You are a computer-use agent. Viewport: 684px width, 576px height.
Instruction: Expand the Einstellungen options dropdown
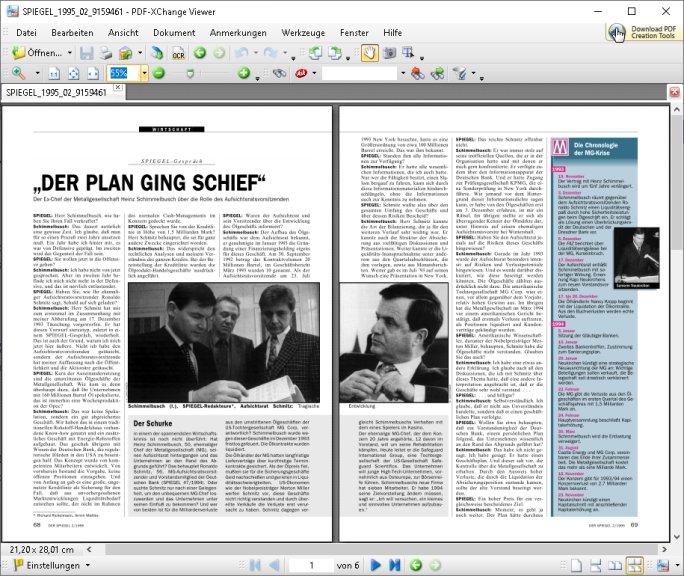(87, 565)
